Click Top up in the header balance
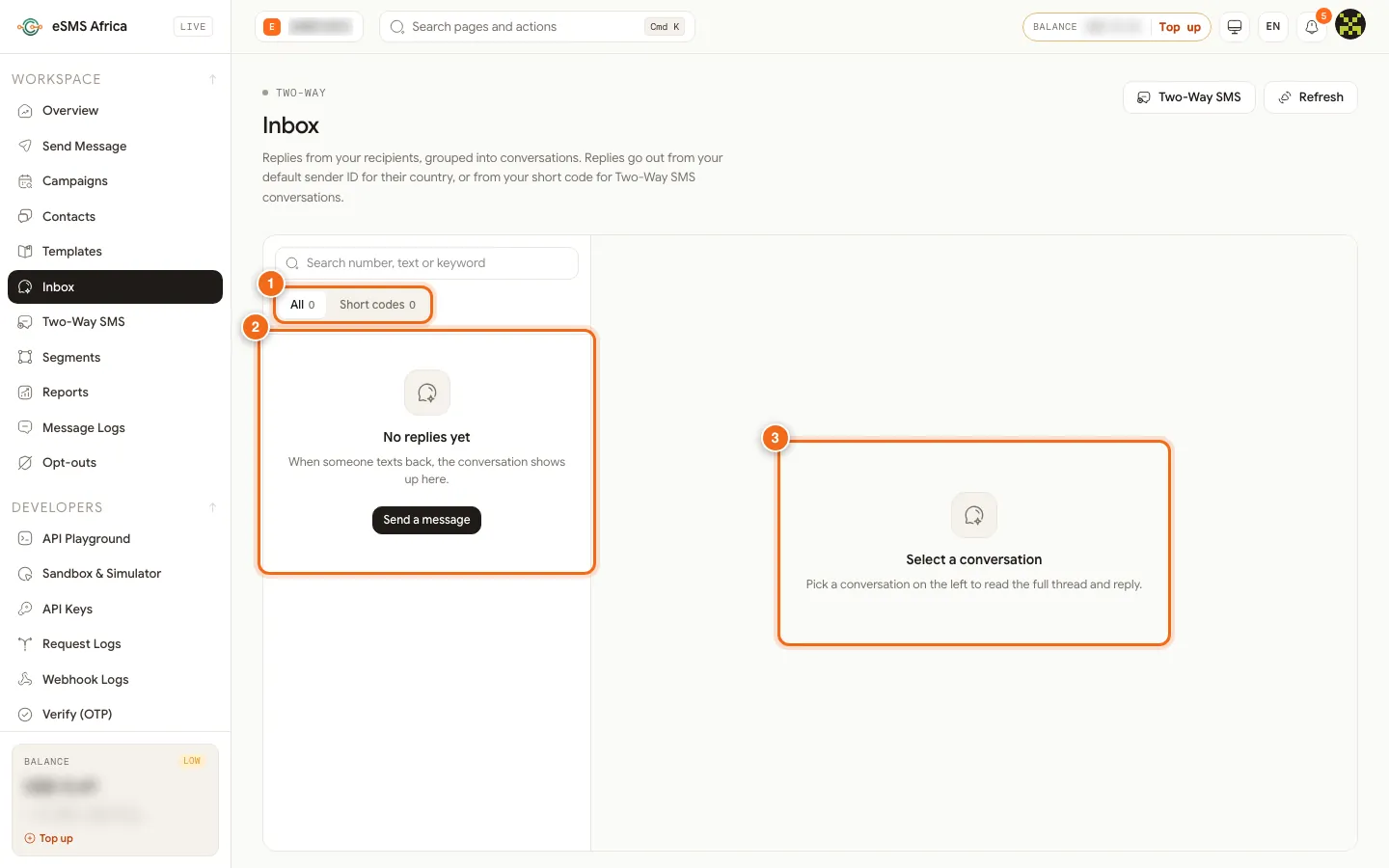 click(x=1180, y=27)
